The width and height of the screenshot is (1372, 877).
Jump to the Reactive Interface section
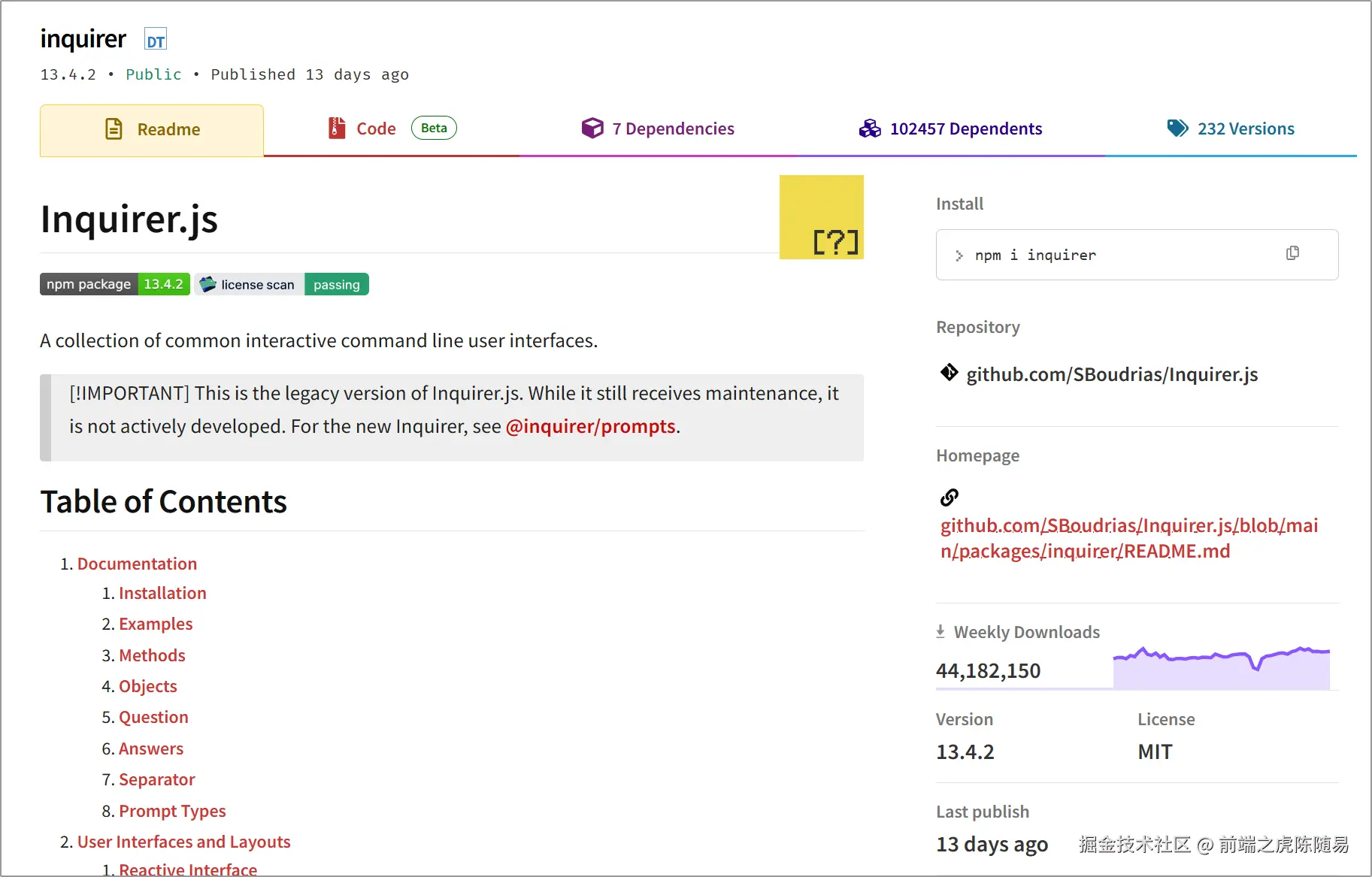tap(188, 869)
